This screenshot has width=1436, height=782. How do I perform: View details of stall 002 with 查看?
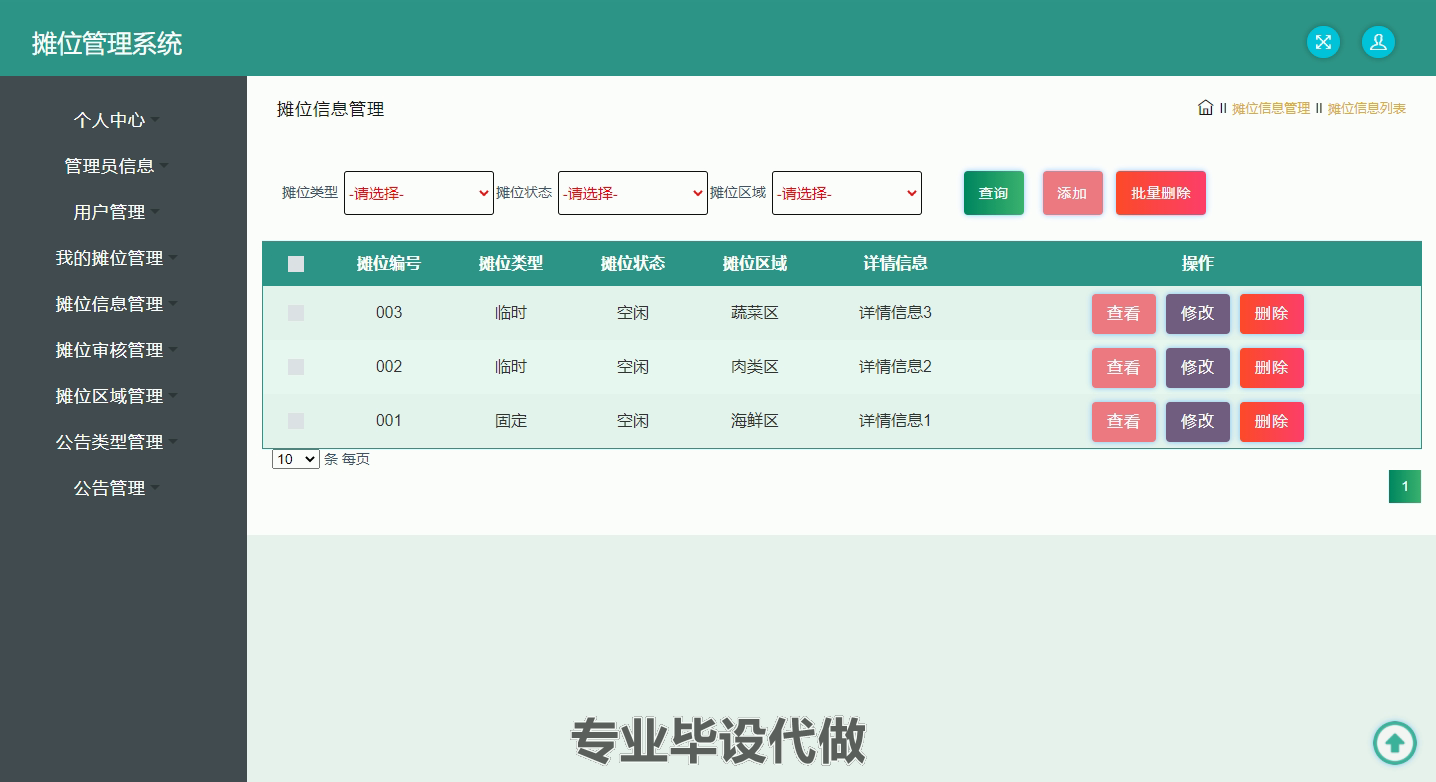coord(1124,367)
